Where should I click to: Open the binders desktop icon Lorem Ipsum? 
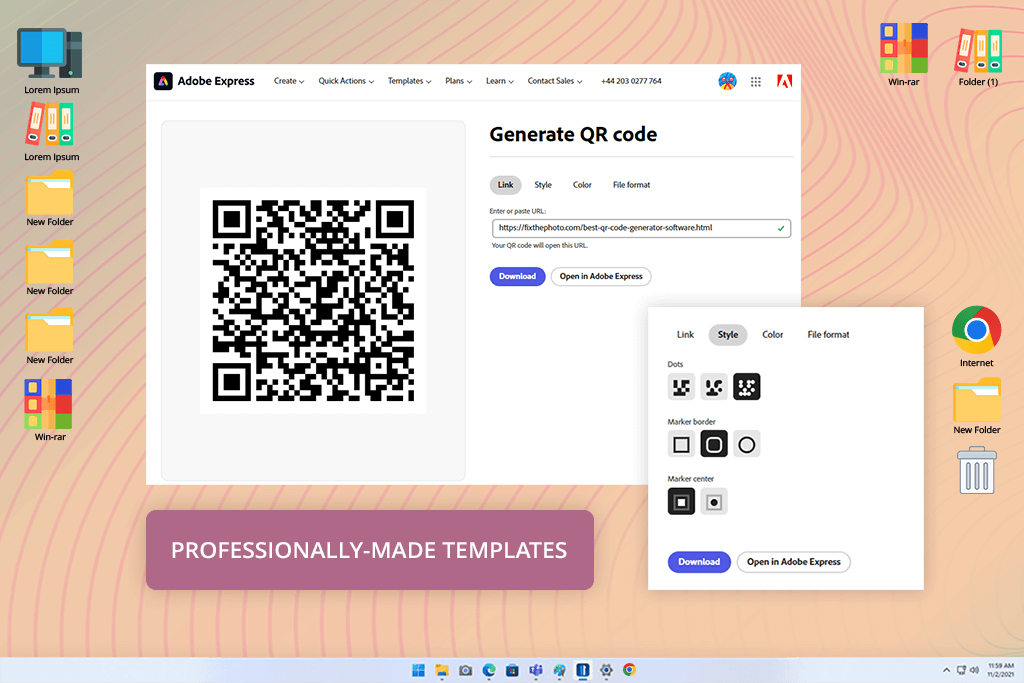coord(51,133)
